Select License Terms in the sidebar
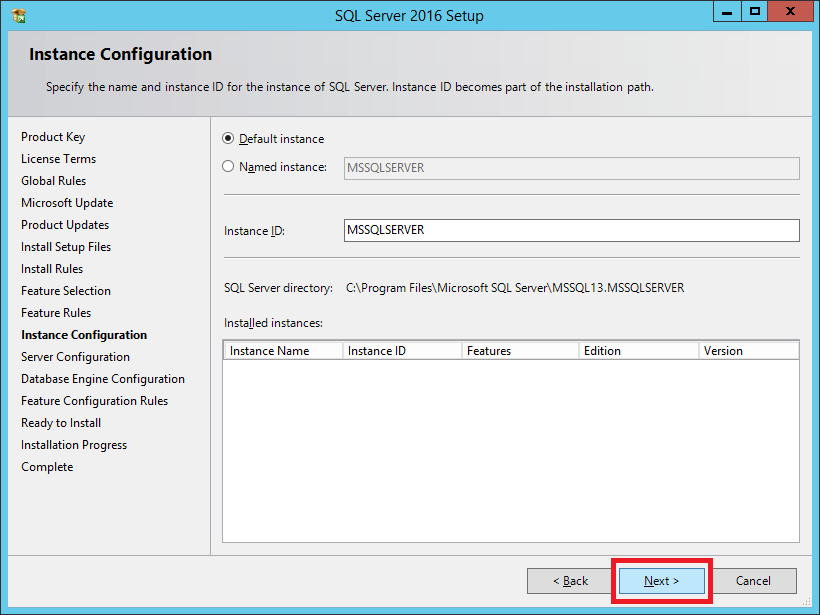 click(x=58, y=159)
